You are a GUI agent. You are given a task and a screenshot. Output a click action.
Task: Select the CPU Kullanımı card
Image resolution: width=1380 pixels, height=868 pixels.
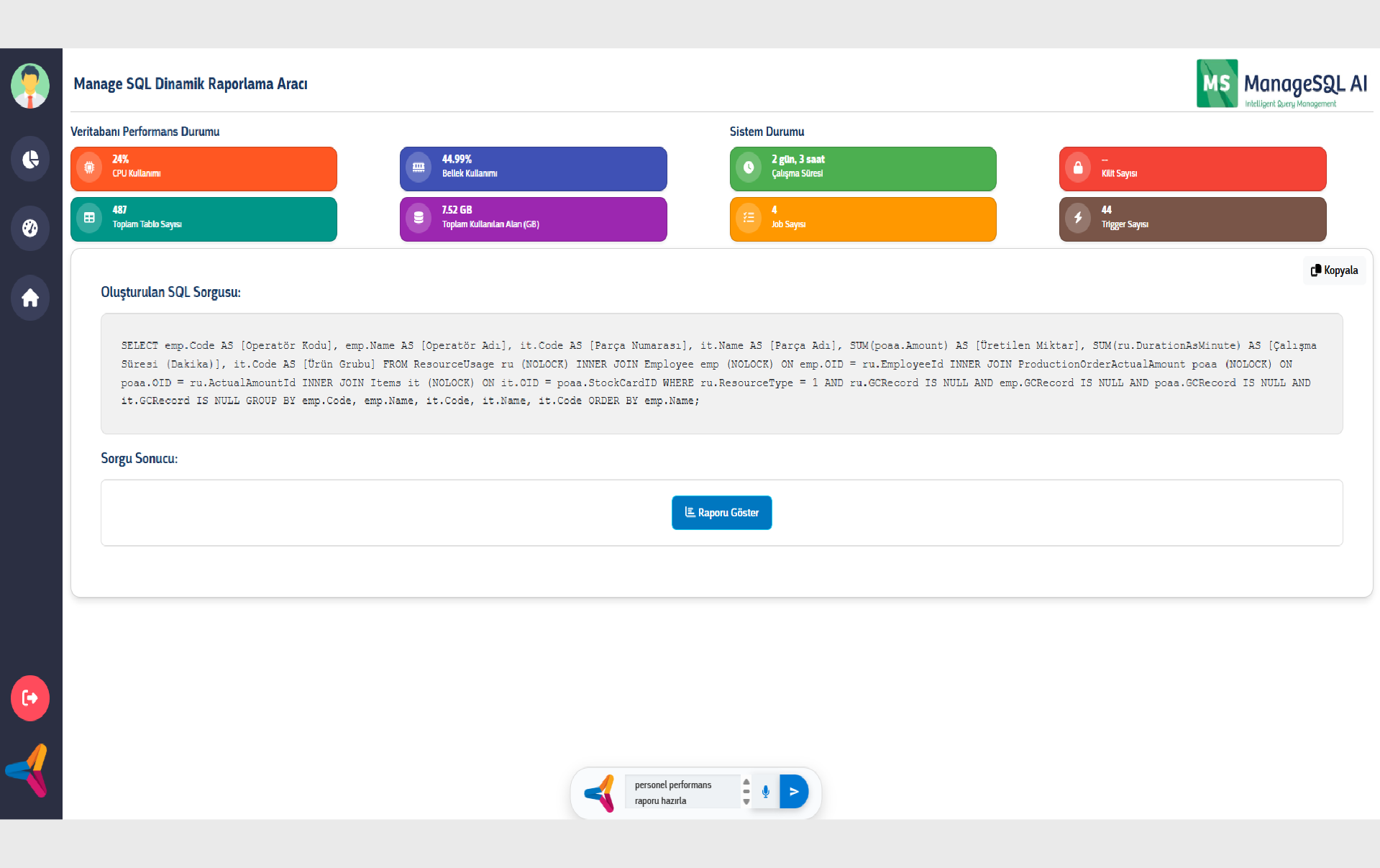click(204, 168)
